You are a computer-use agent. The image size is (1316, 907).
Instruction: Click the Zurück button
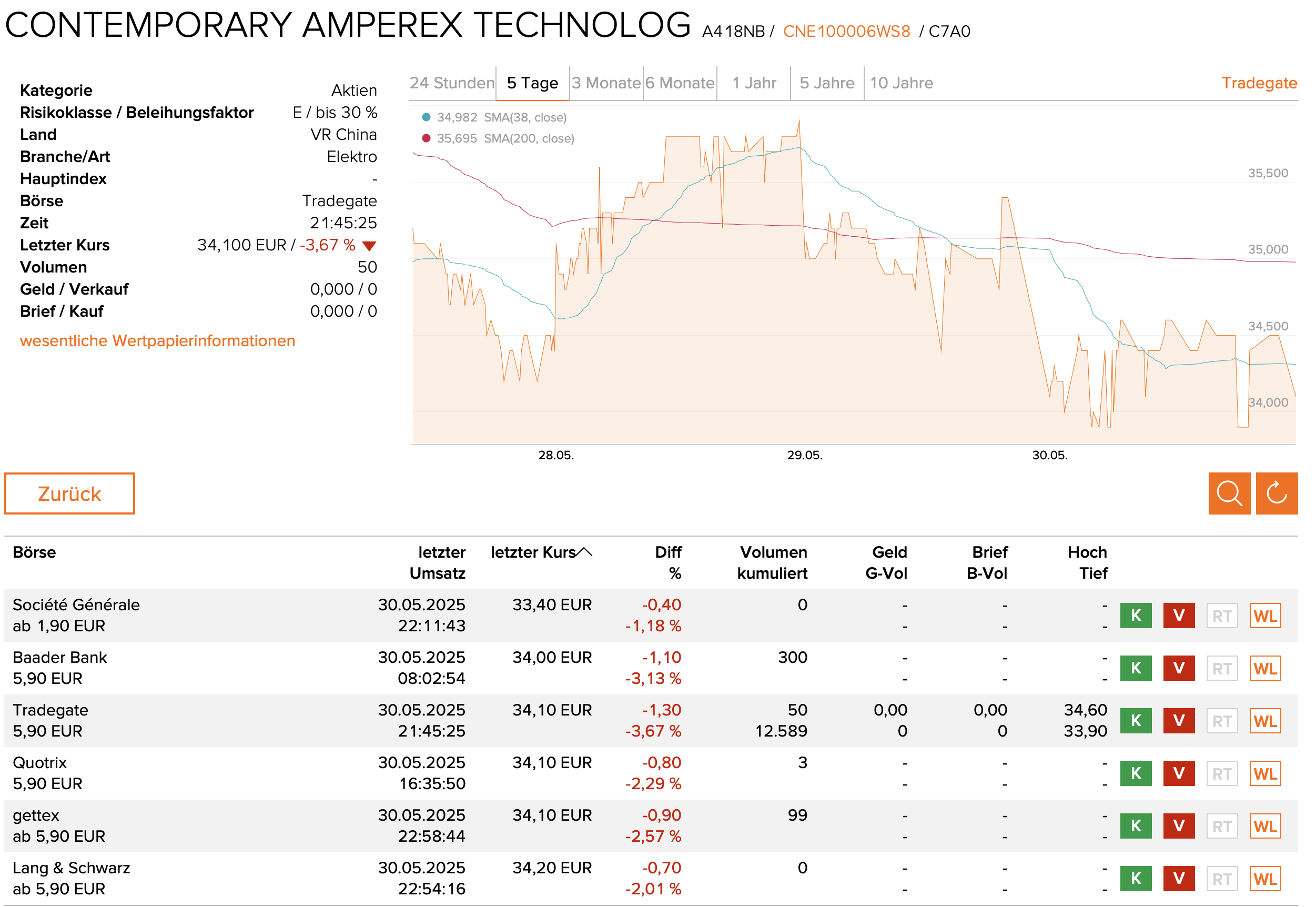click(x=69, y=493)
